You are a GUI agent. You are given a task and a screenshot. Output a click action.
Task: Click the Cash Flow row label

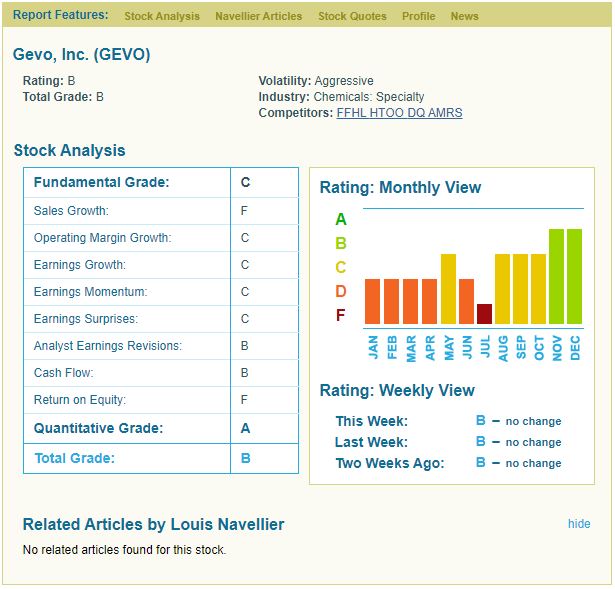click(64, 373)
